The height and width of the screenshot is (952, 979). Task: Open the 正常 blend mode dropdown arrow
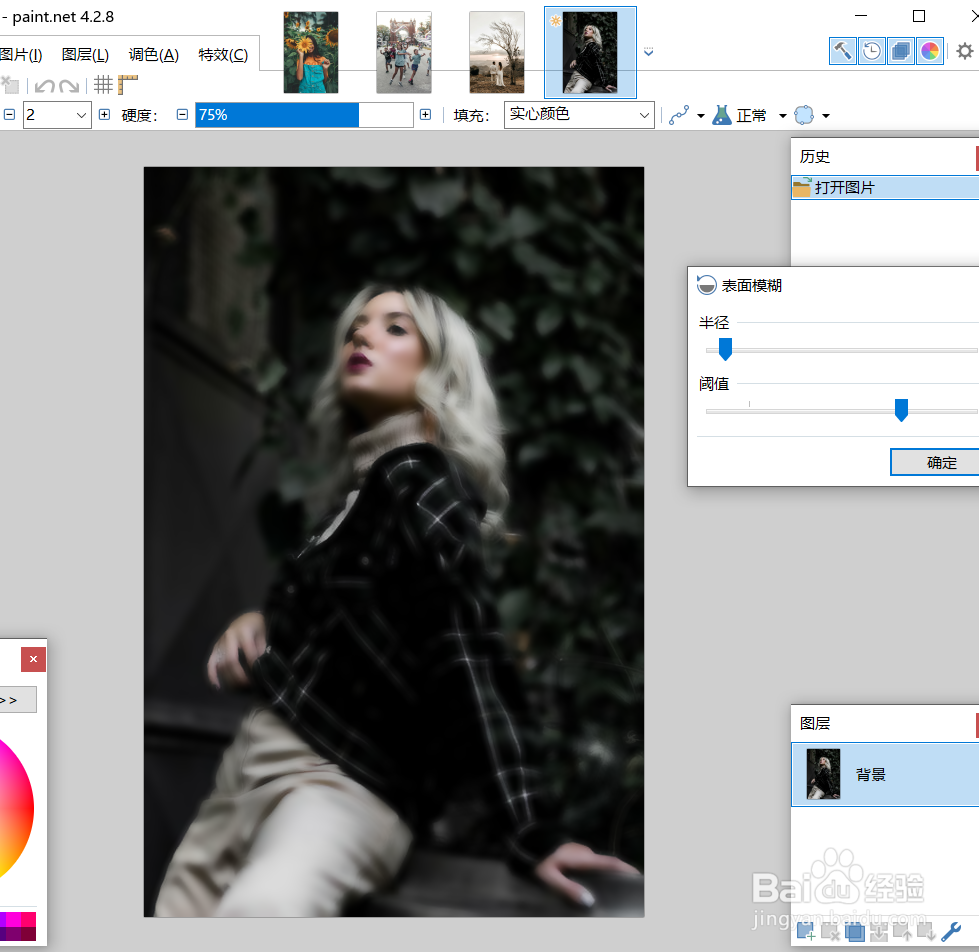tap(782, 116)
